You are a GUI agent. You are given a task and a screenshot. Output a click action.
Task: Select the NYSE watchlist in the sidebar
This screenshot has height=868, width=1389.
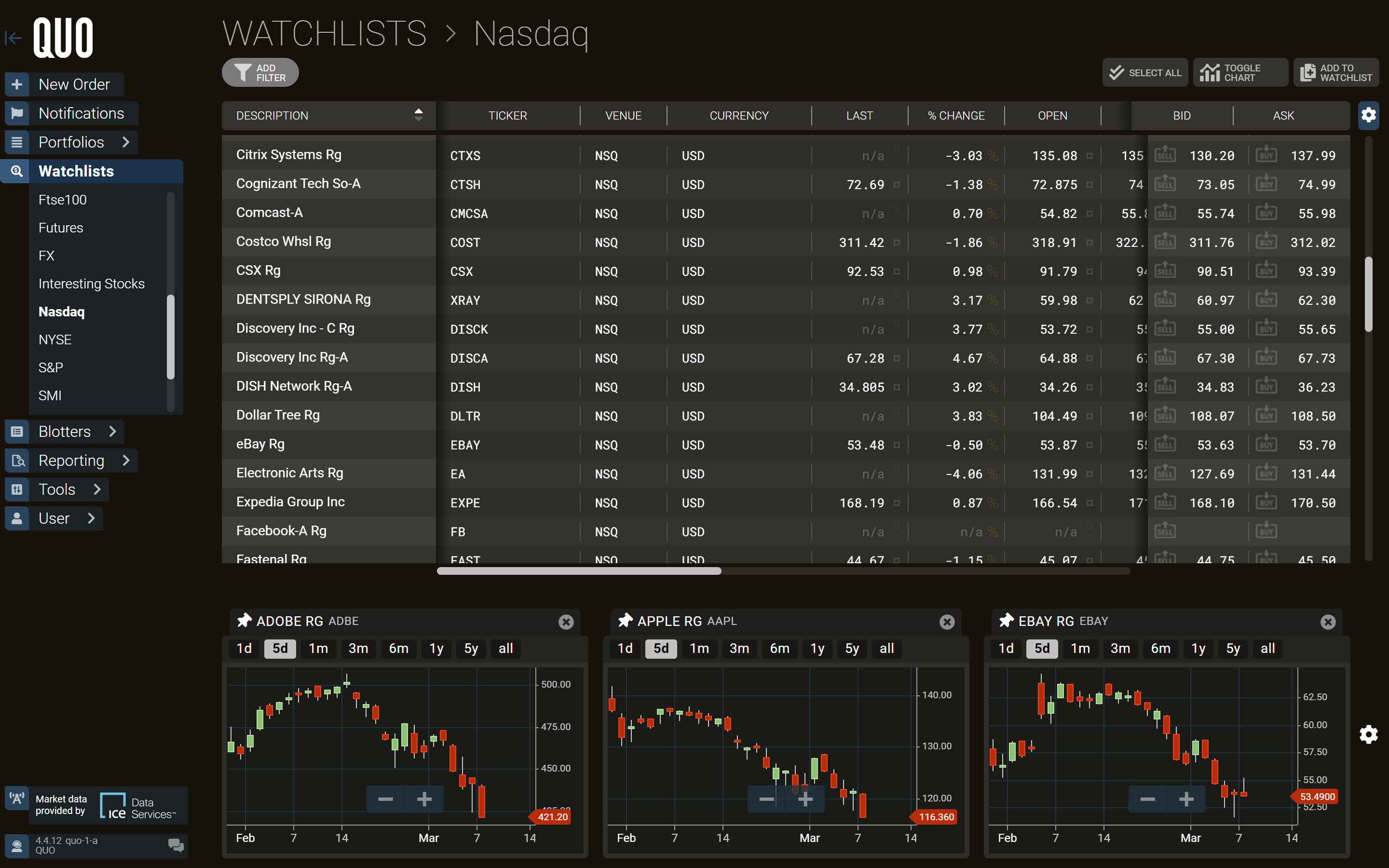[x=54, y=339]
